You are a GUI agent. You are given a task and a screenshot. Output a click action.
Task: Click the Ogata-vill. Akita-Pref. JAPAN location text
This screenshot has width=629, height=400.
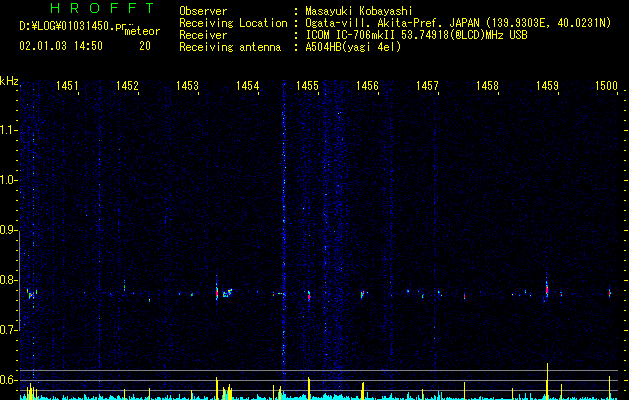pos(458,23)
